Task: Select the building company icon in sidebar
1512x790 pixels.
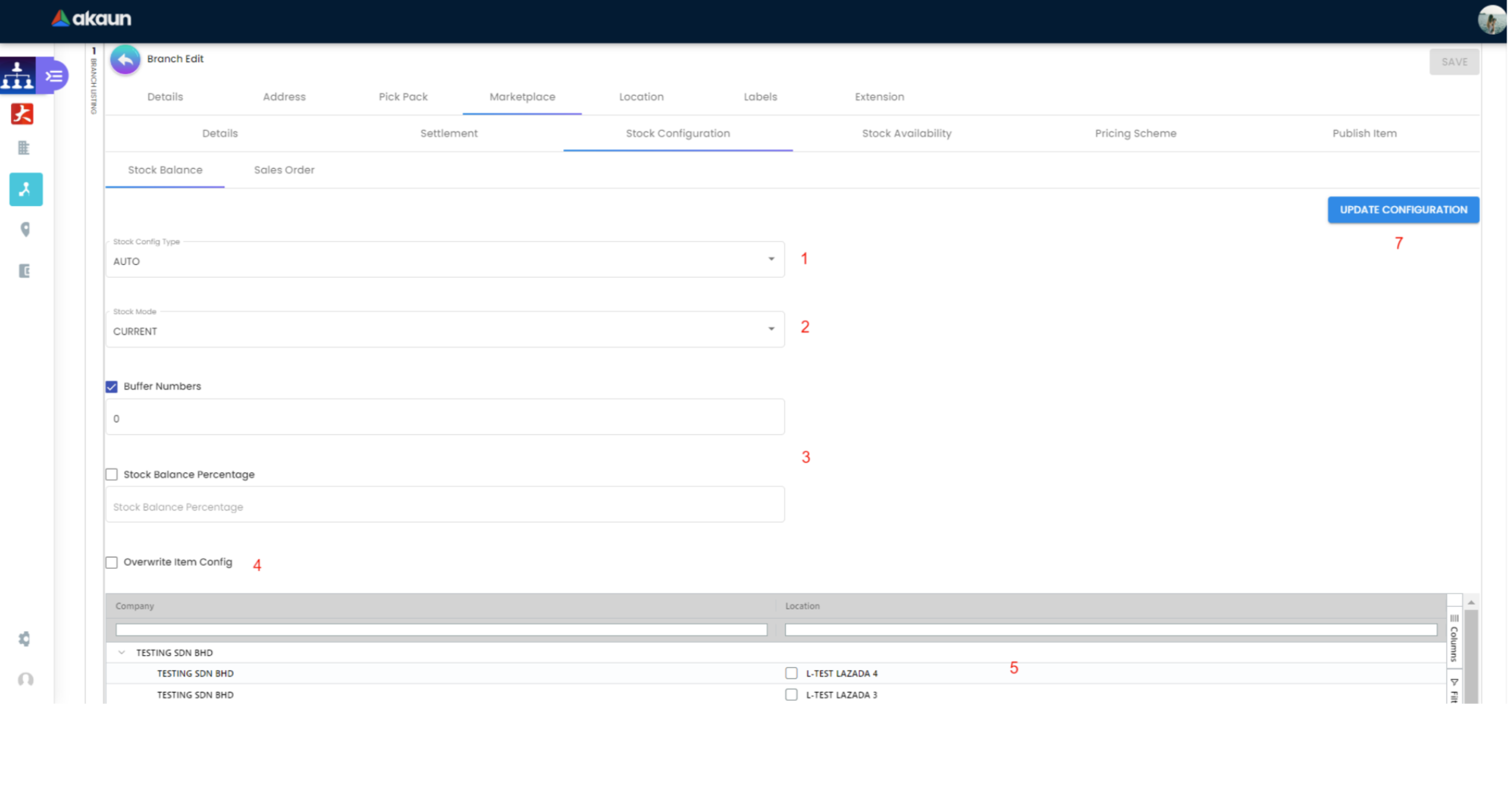Action: tap(24, 148)
